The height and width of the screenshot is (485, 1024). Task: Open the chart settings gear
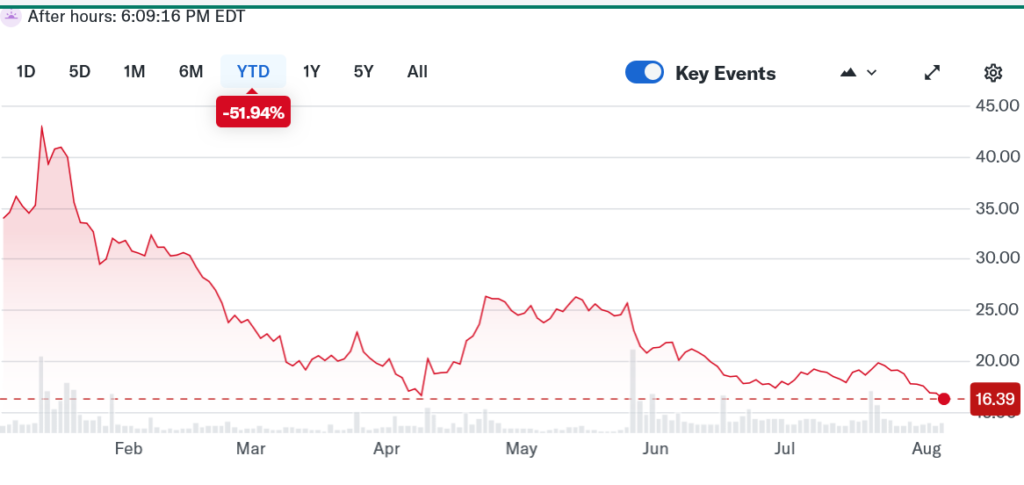tap(992, 72)
